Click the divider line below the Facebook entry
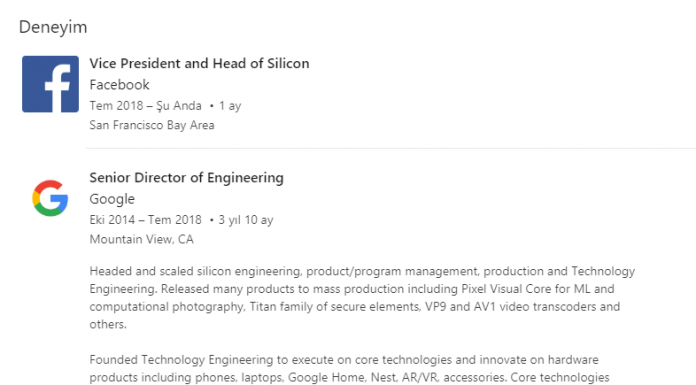The height and width of the screenshot is (385, 696). tap(391, 148)
